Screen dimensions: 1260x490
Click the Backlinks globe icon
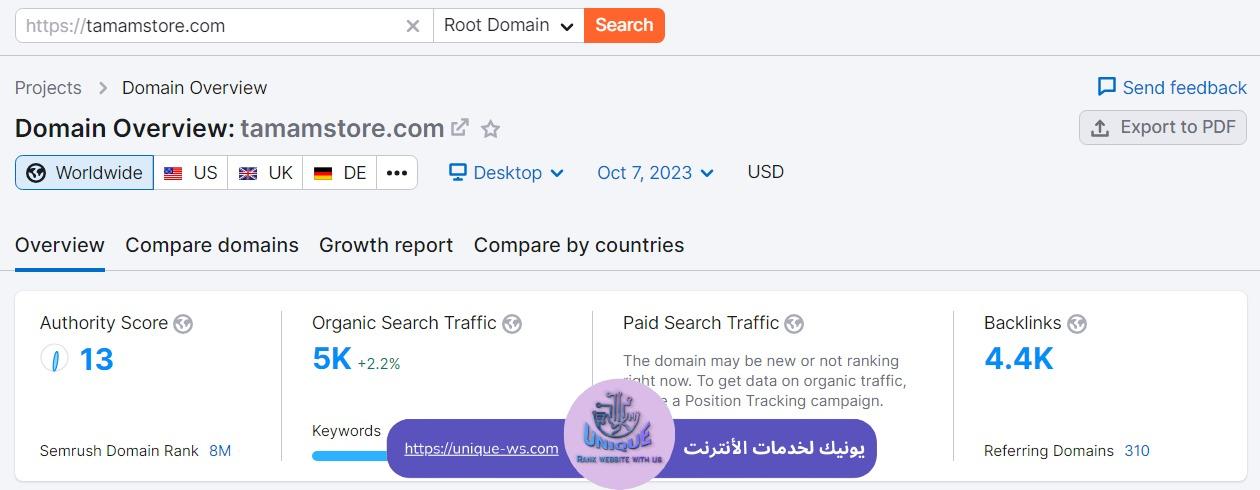tap(1077, 323)
